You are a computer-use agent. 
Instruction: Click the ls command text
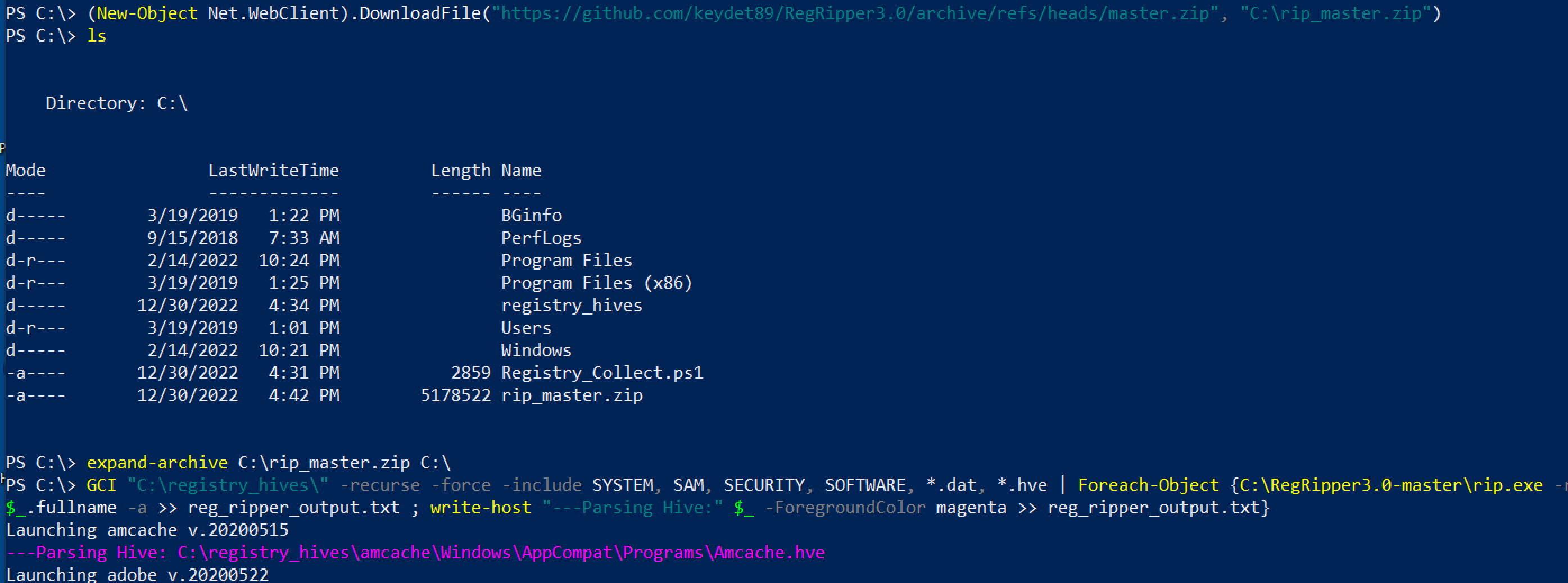pyautogui.click(x=96, y=36)
